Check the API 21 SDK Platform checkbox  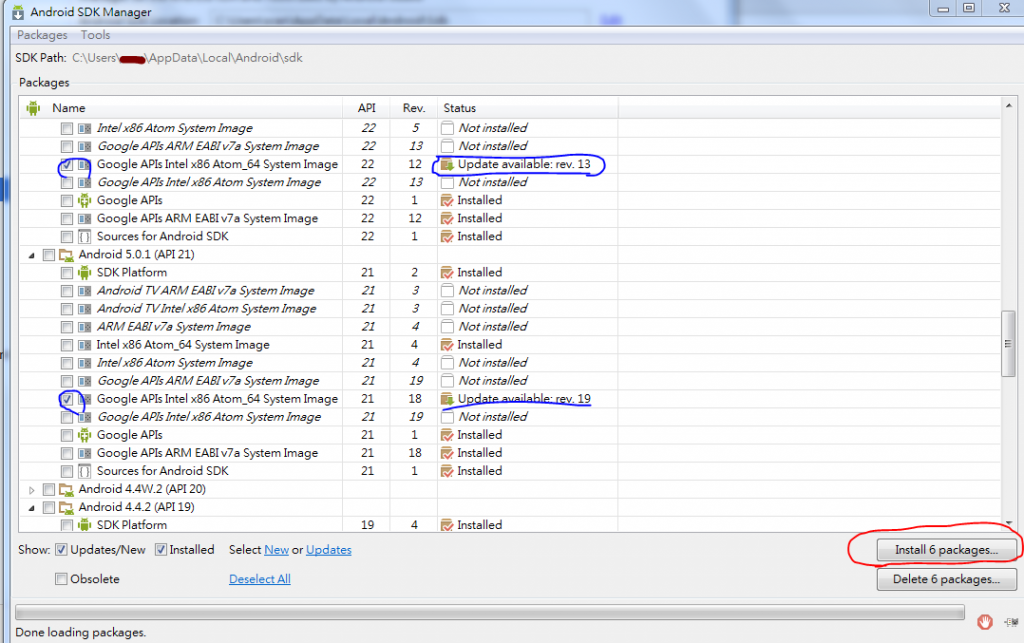pos(67,273)
